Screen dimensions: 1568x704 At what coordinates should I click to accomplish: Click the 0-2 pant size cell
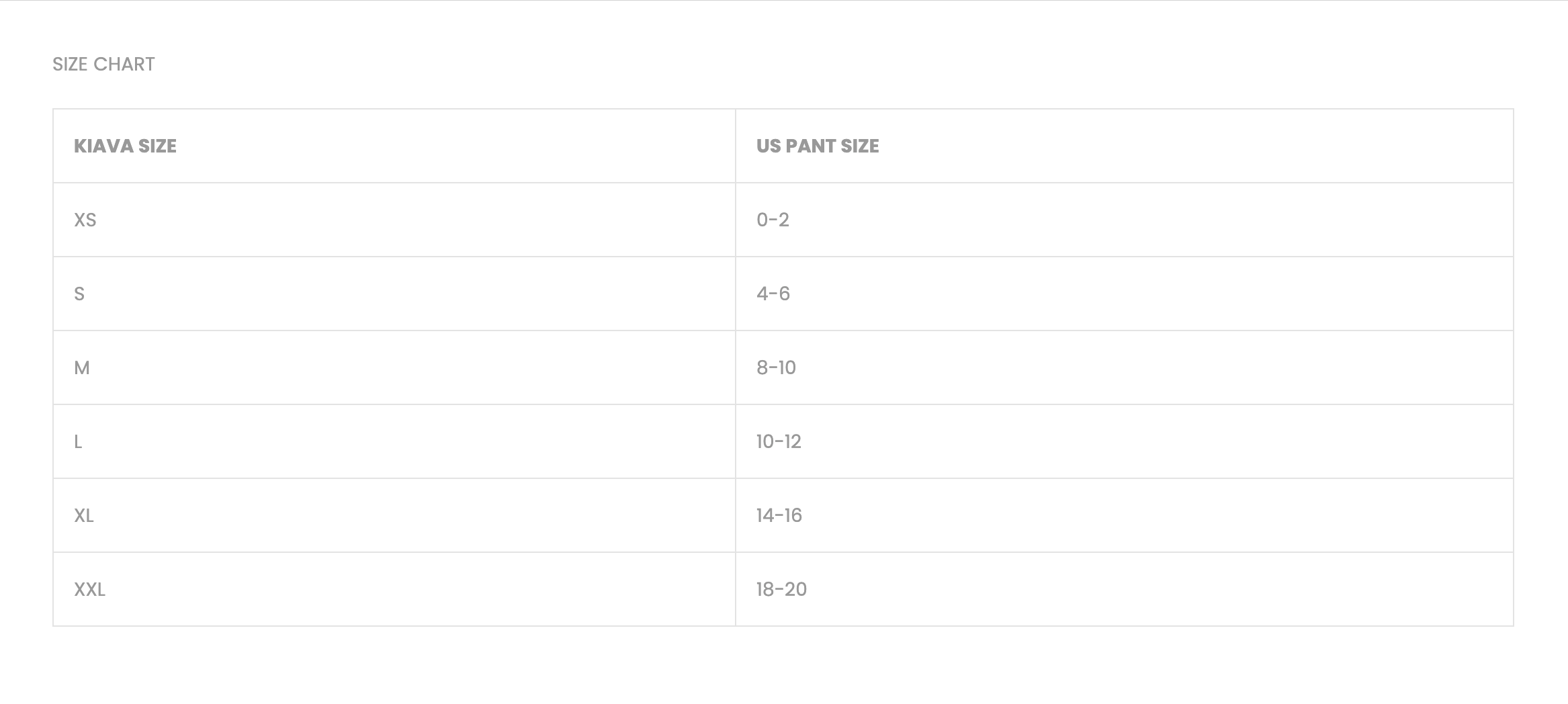pos(773,220)
